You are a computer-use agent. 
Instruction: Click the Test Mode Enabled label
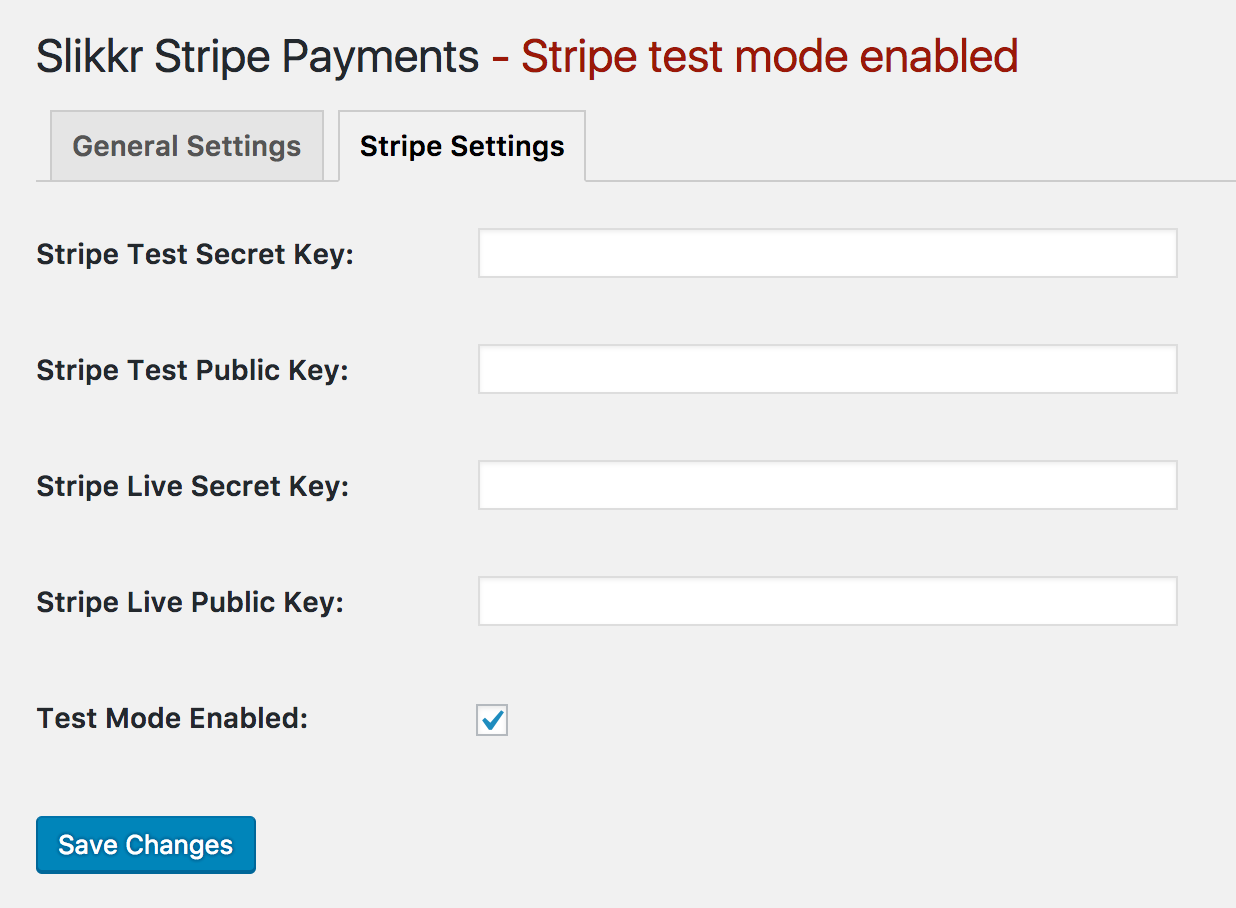tap(171, 718)
